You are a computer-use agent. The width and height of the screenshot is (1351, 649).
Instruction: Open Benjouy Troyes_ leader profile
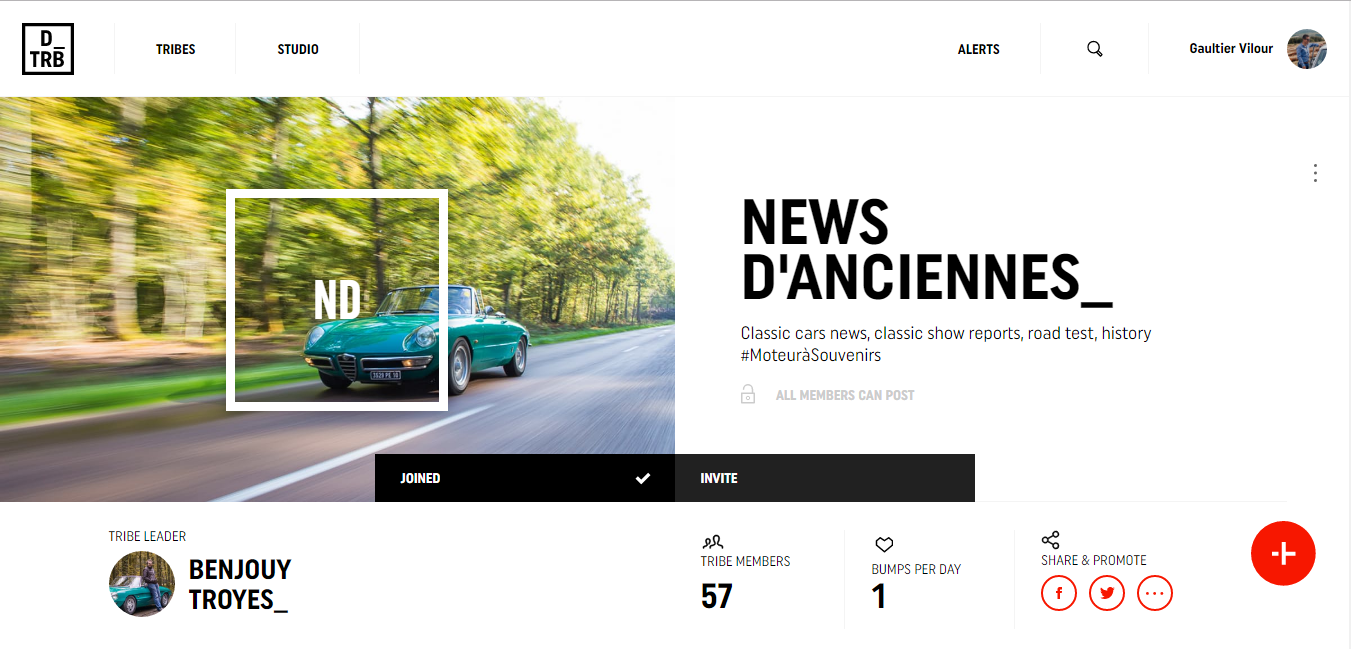point(240,584)
